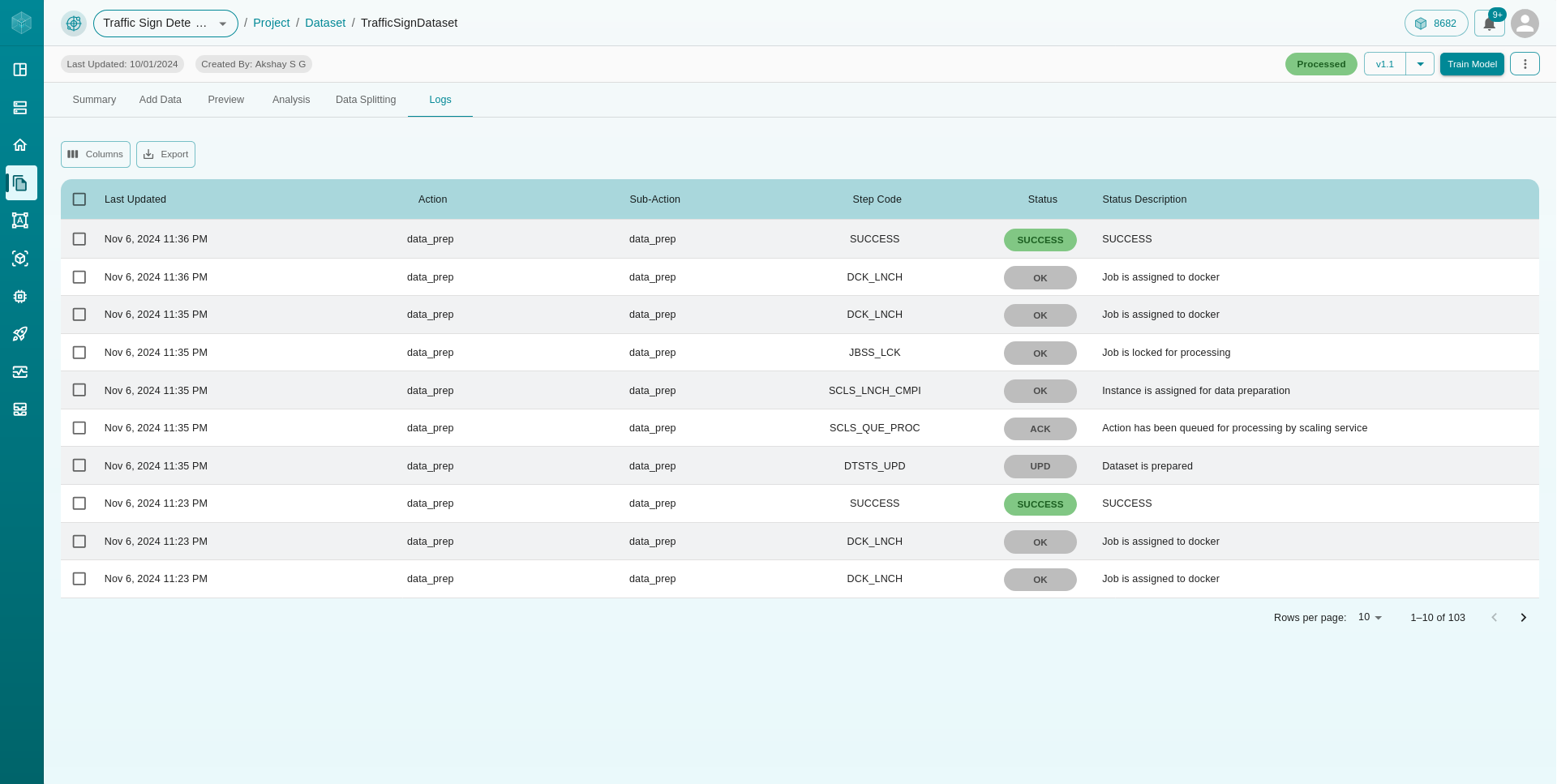
Task: Follow the Project breadcrumb link
Action: 271,23
